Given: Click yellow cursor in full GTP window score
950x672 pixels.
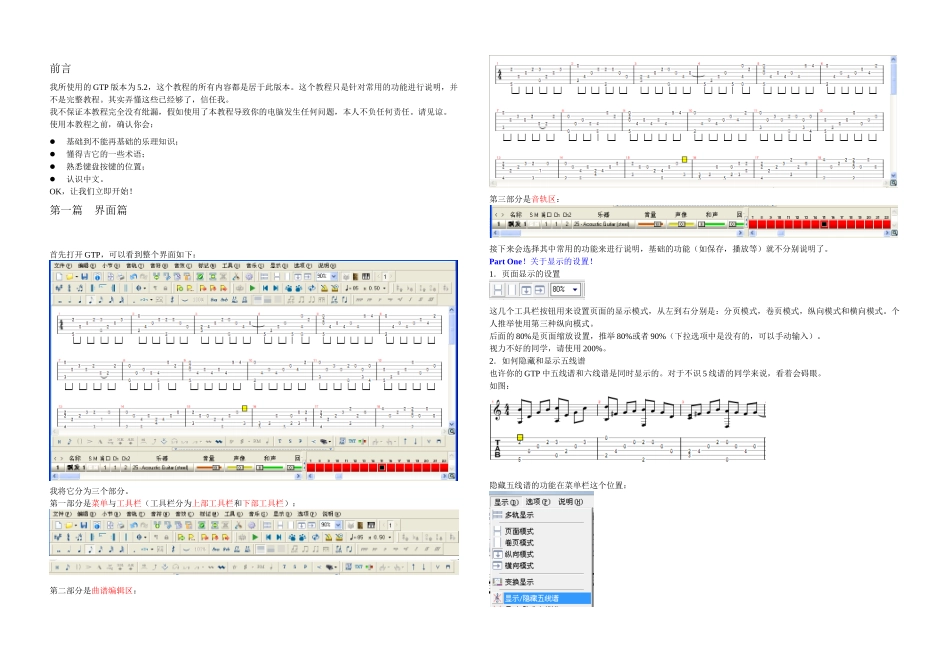Looking at the screenshot, I should tap(245, 408).
